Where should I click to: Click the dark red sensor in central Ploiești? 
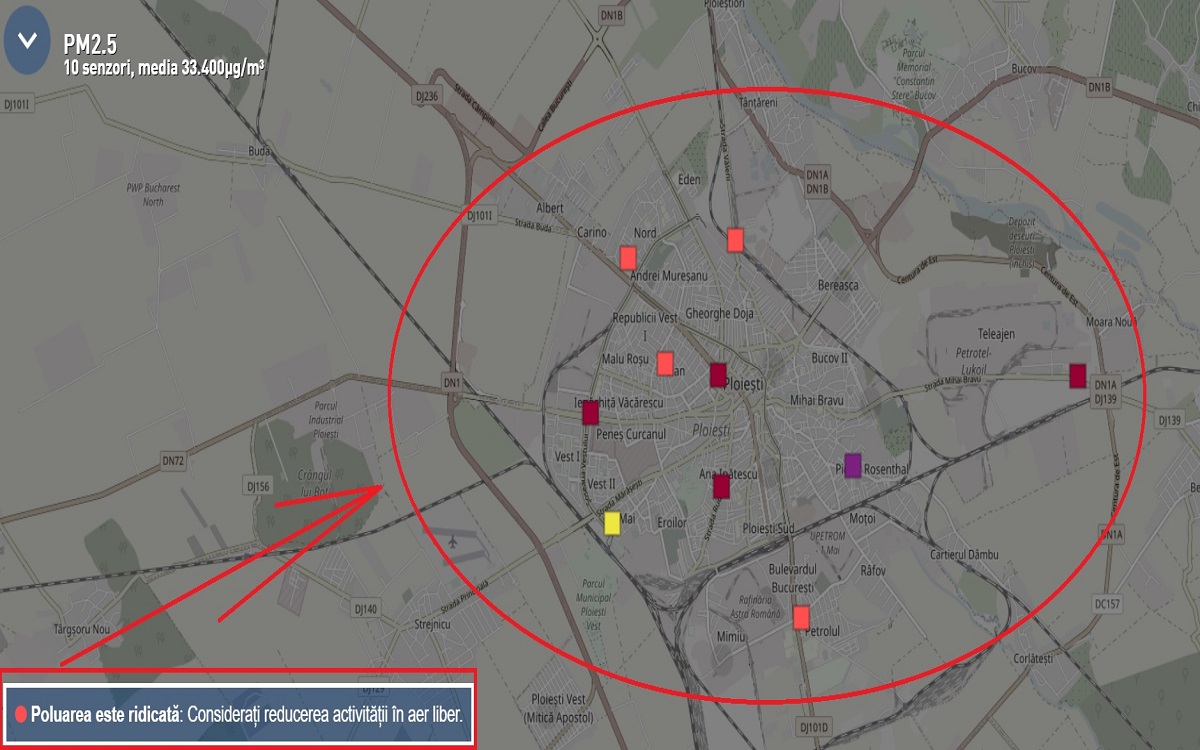coord(717,375)
